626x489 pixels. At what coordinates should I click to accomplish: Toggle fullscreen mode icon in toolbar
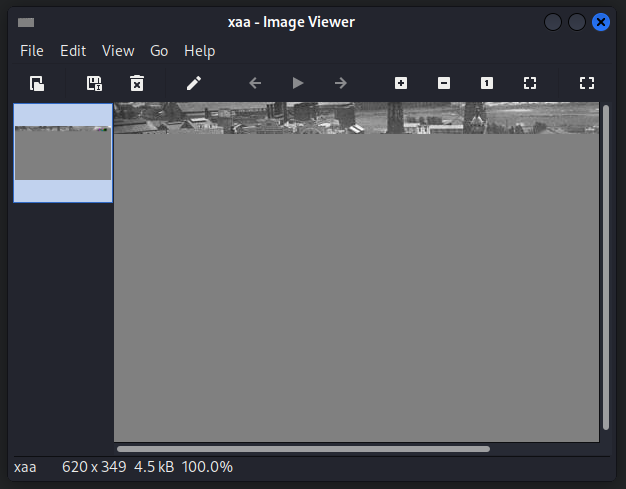pyautogui.click(x=587, y=83)
